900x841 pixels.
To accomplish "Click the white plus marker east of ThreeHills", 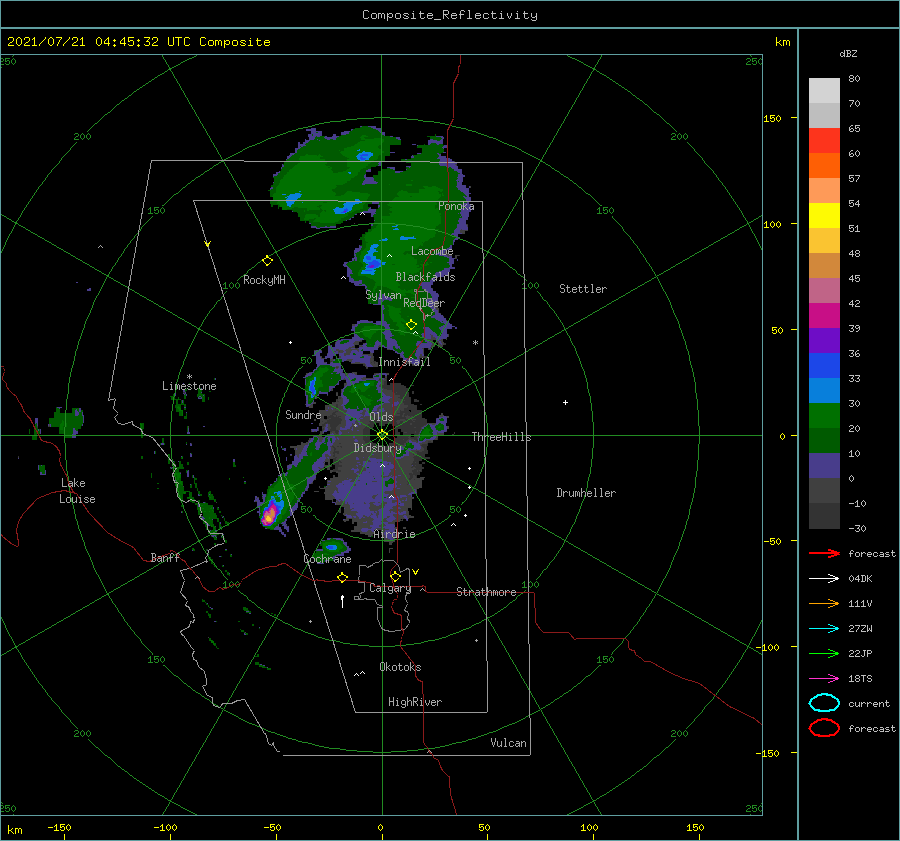I will [565, 402].
